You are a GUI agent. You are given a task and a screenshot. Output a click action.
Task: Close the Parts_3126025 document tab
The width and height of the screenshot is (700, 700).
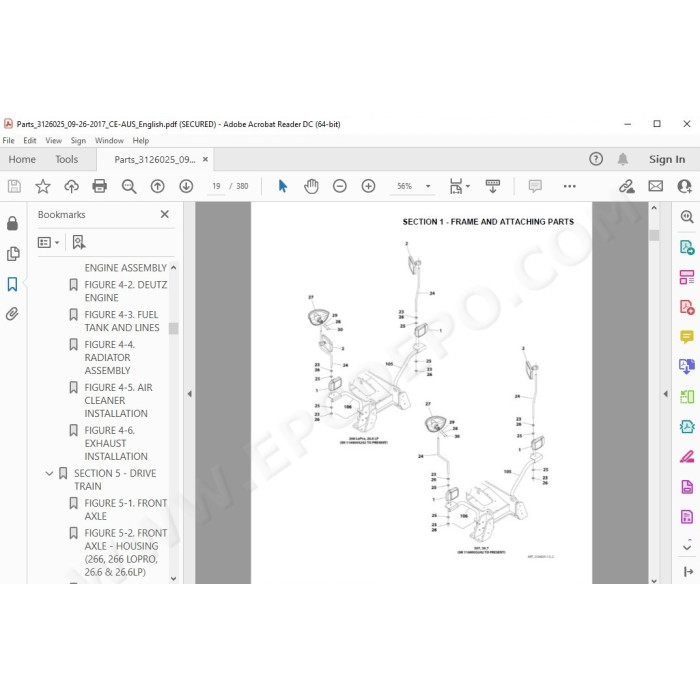[205, 159]
